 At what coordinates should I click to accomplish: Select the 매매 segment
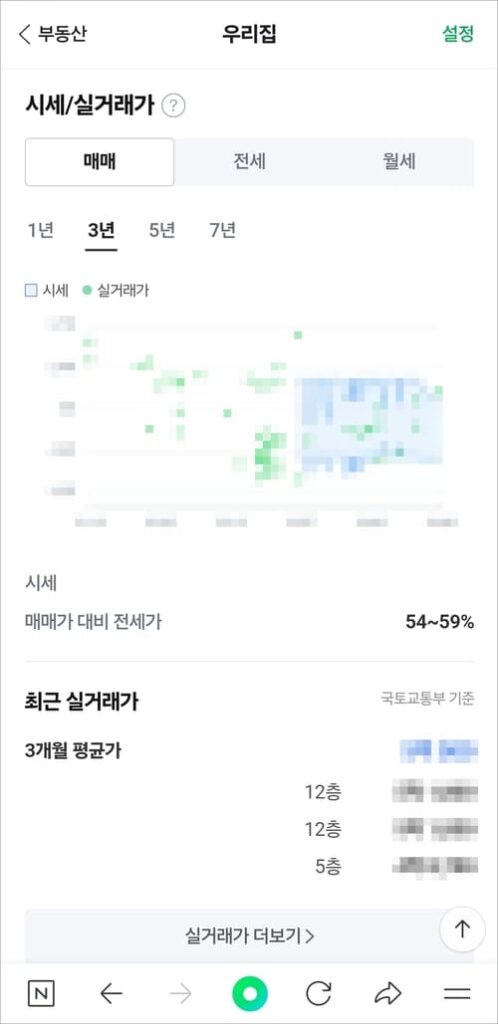(100, 162)
